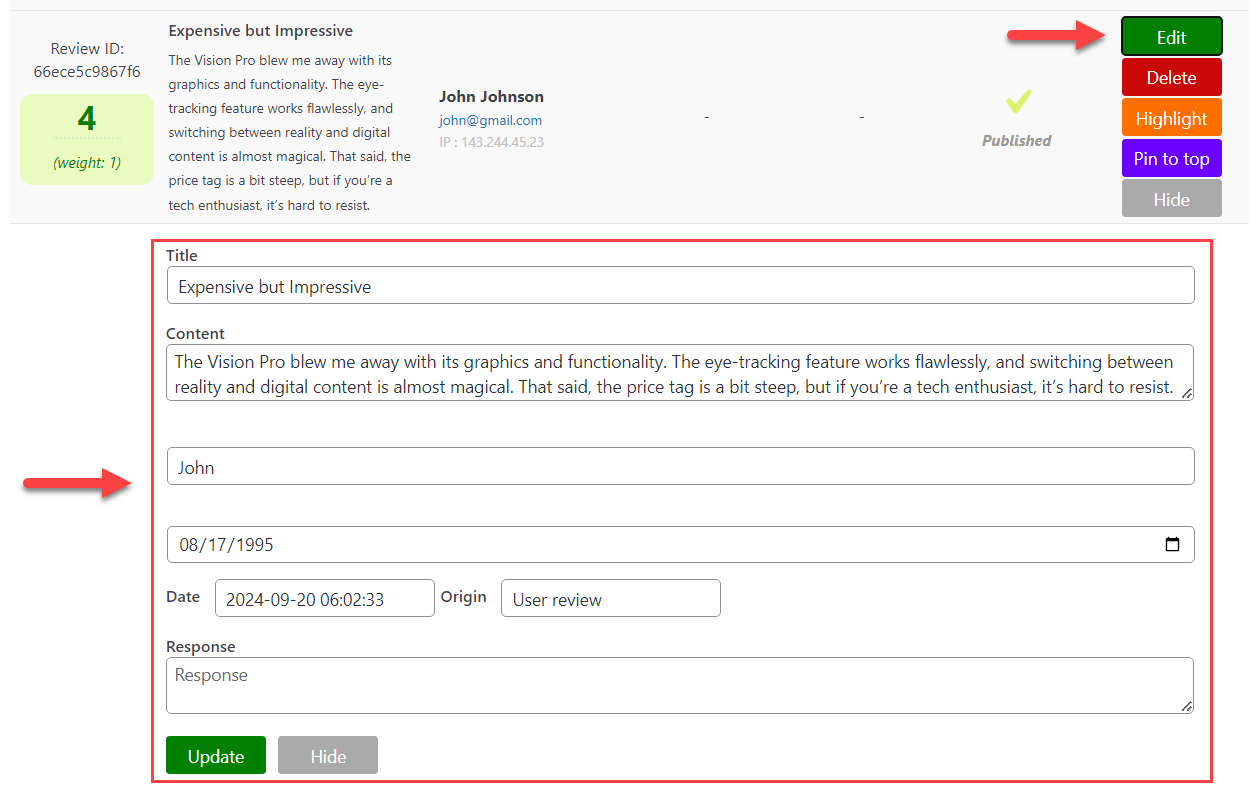Delete the Expensive but Impressive review

(x=1172, y=77)
